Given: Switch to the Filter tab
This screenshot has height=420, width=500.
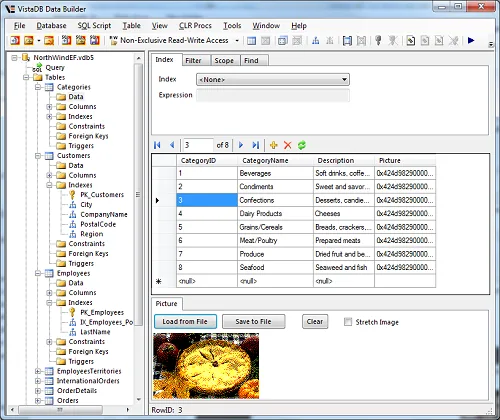Looking at the screenshot, I should point(193,61).
